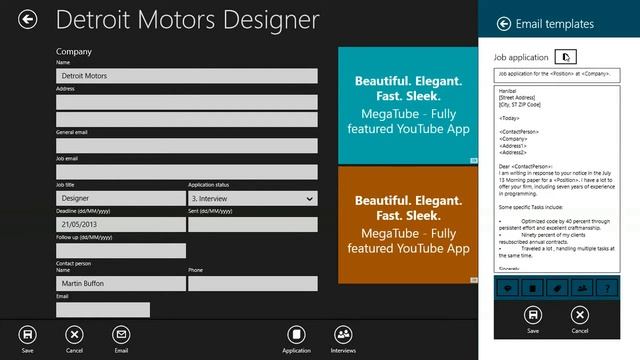The image size is (640, 360).
Task: Click inside the email template body text
Action: click(557, 179)
